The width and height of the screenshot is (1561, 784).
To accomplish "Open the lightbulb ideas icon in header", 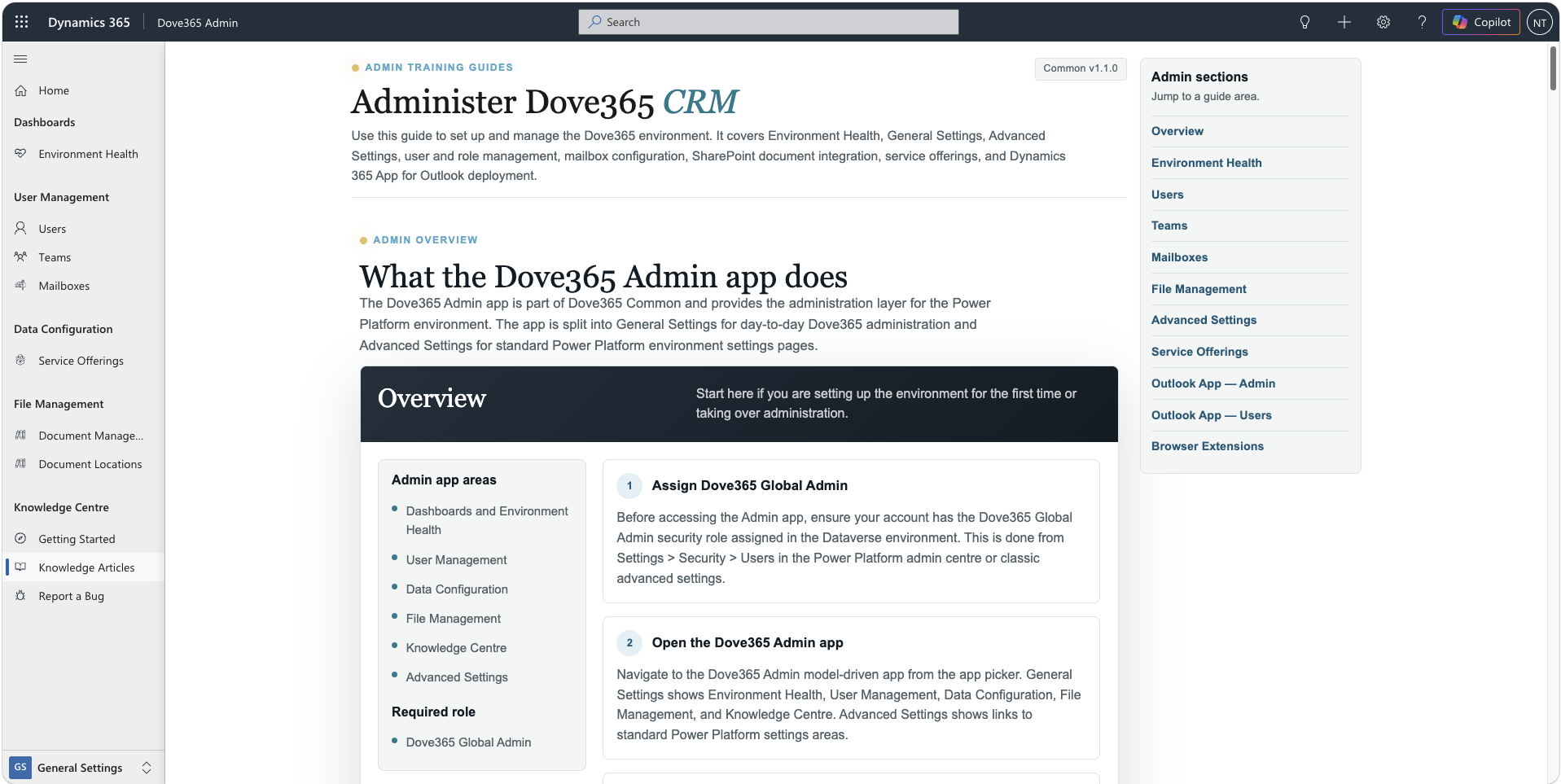I will click(x=1304, y=22).
